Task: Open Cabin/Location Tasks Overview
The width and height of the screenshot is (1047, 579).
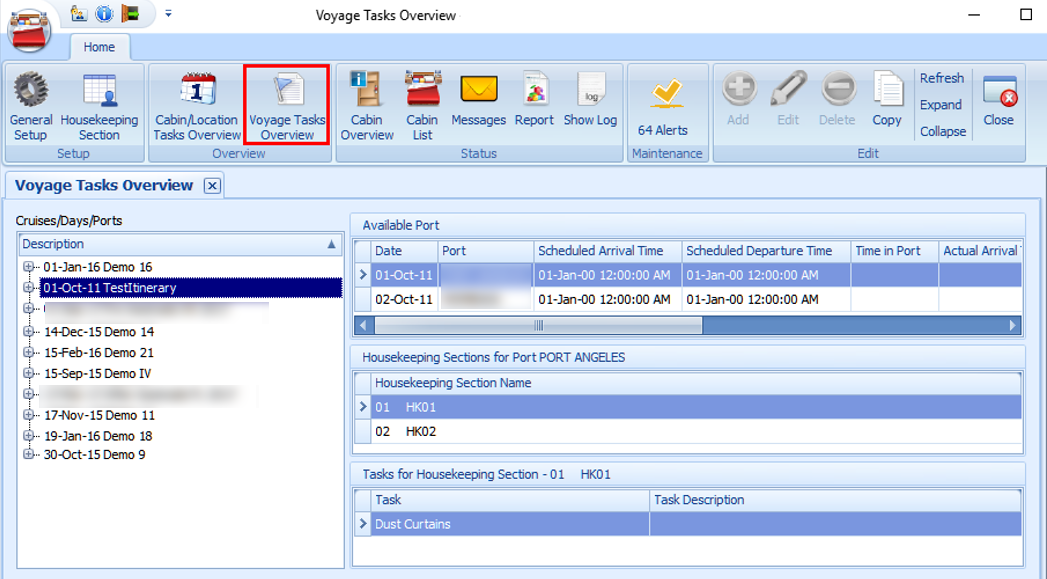Action: (x=197, y=107)
